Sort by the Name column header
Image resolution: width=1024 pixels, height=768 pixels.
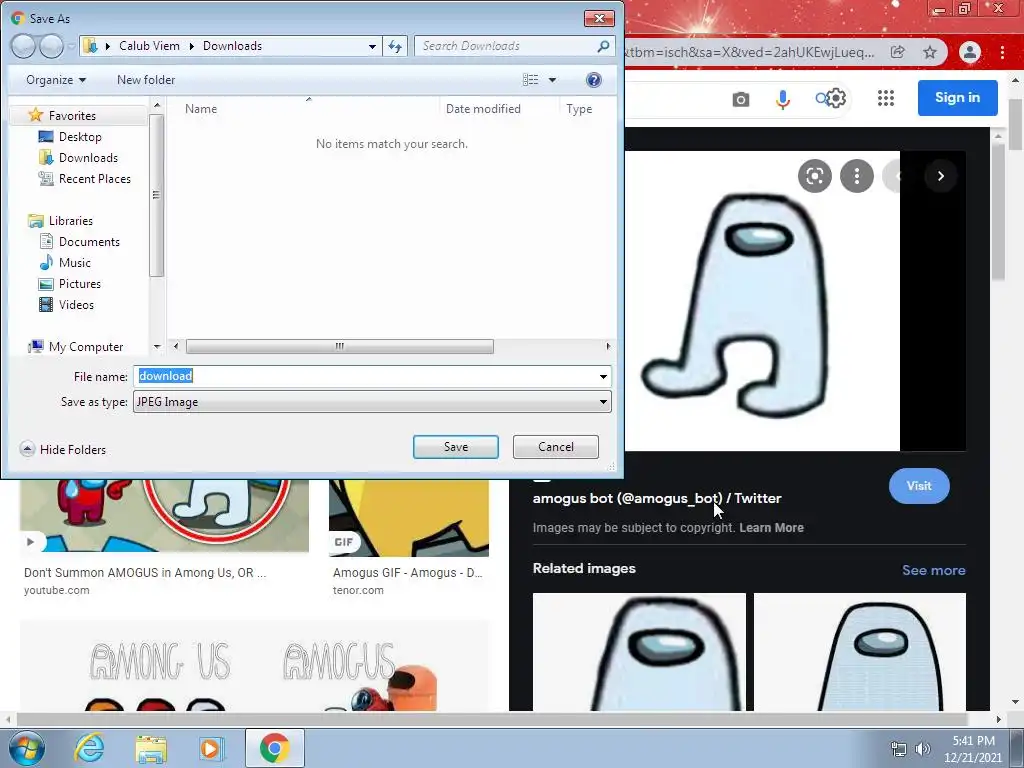point(201,109)
